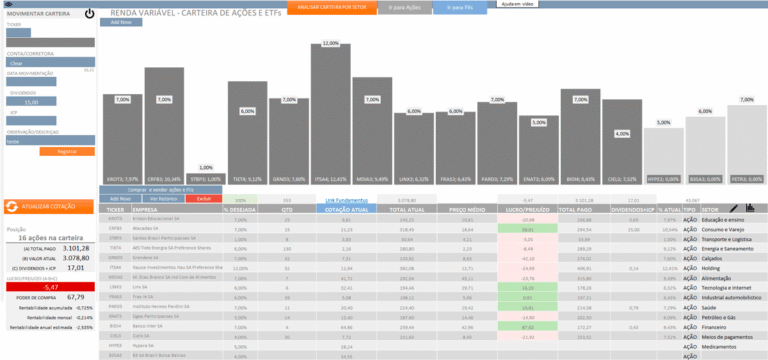Click the green profit cell in BIDI4 row

pyautogui.click(x=528, y=326)
